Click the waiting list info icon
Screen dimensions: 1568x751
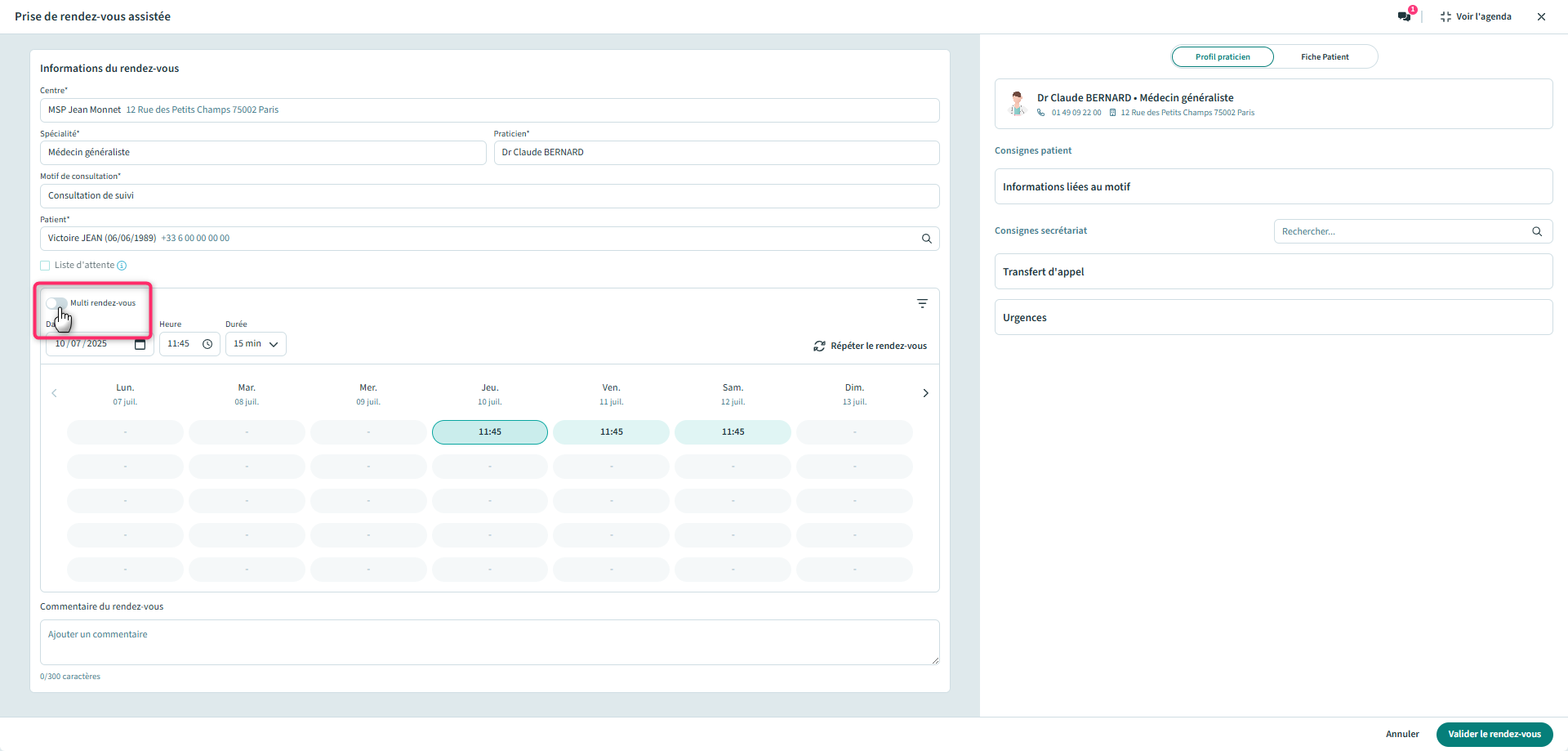point(122,266)
